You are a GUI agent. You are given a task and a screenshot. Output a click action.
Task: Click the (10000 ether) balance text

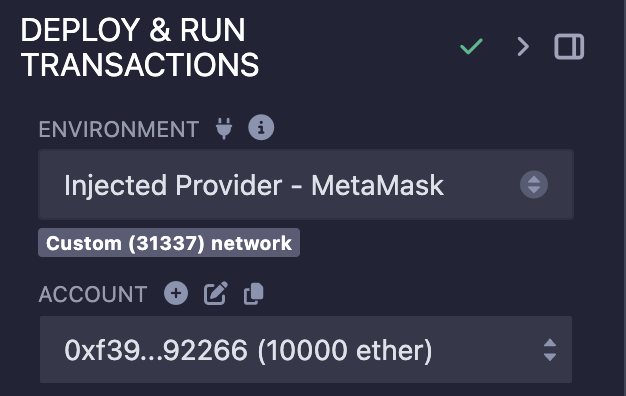345,351
